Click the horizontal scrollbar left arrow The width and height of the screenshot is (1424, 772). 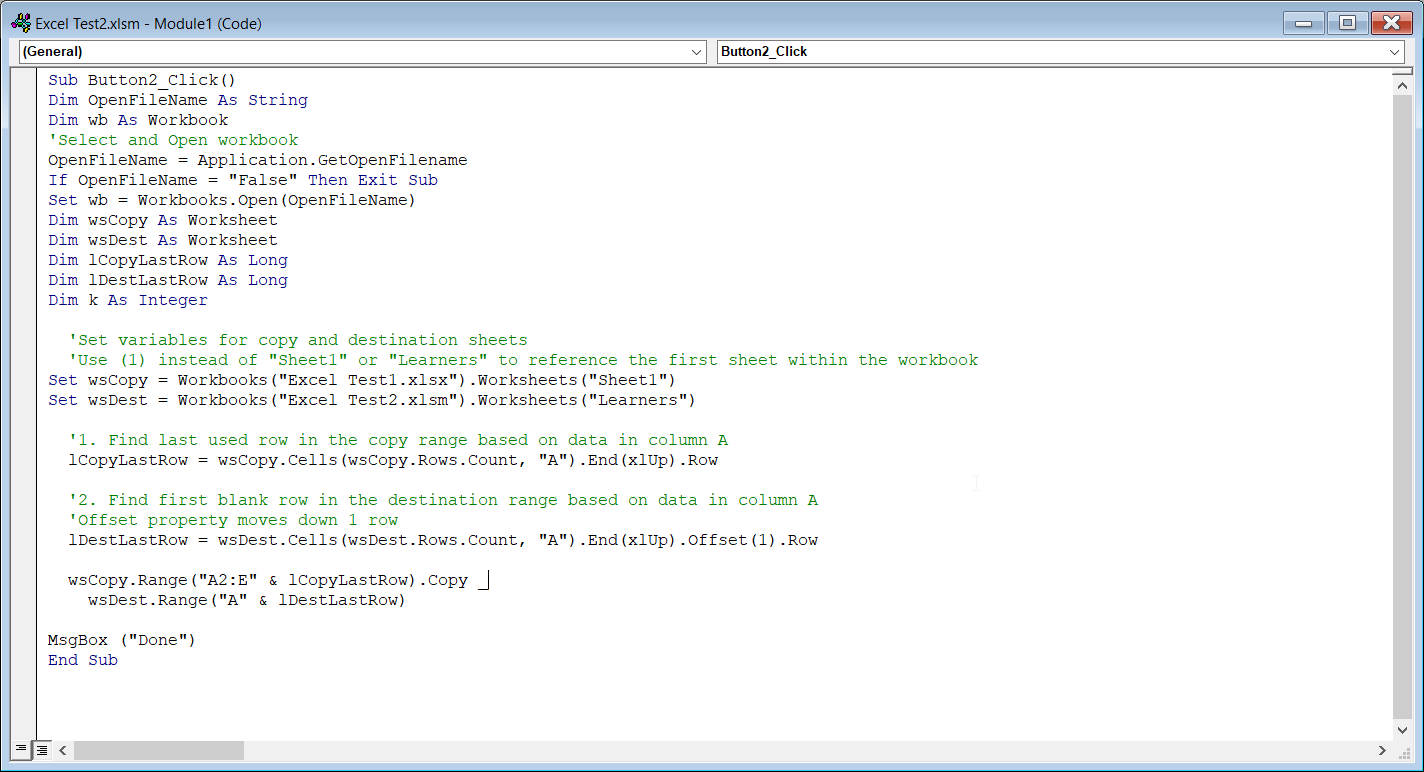point(62,750)
